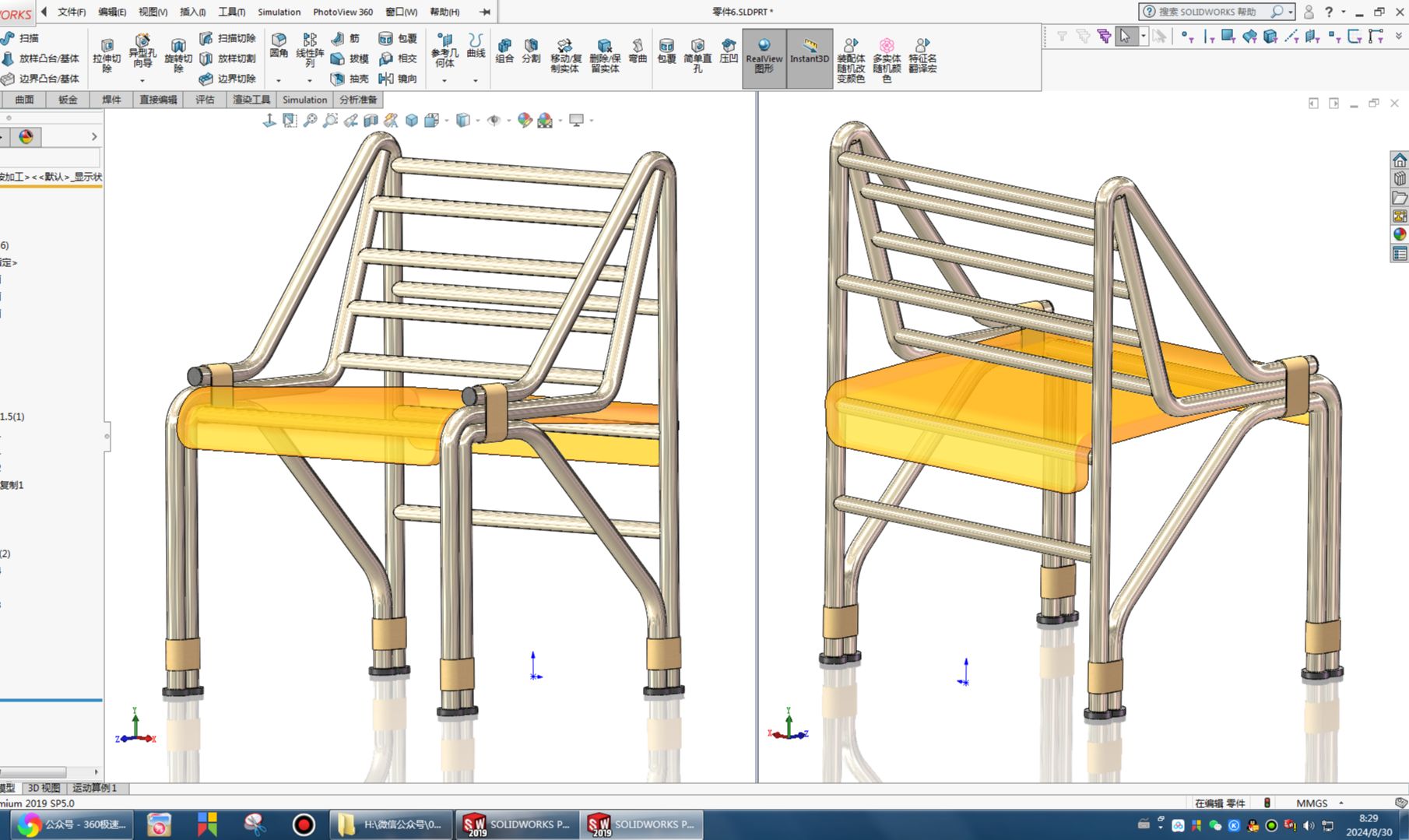
Task: Switch to the 焊件 weldments tab
Action: coord(111,100)
